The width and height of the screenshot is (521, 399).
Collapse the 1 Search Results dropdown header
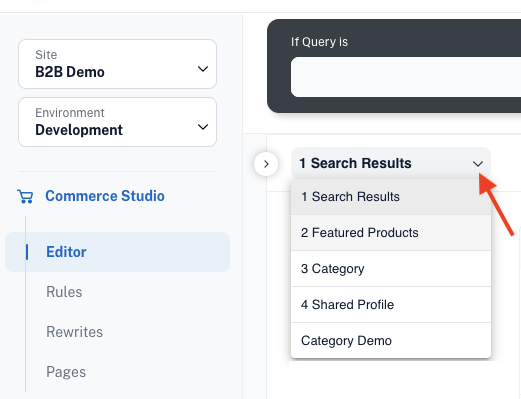point(391,163)
